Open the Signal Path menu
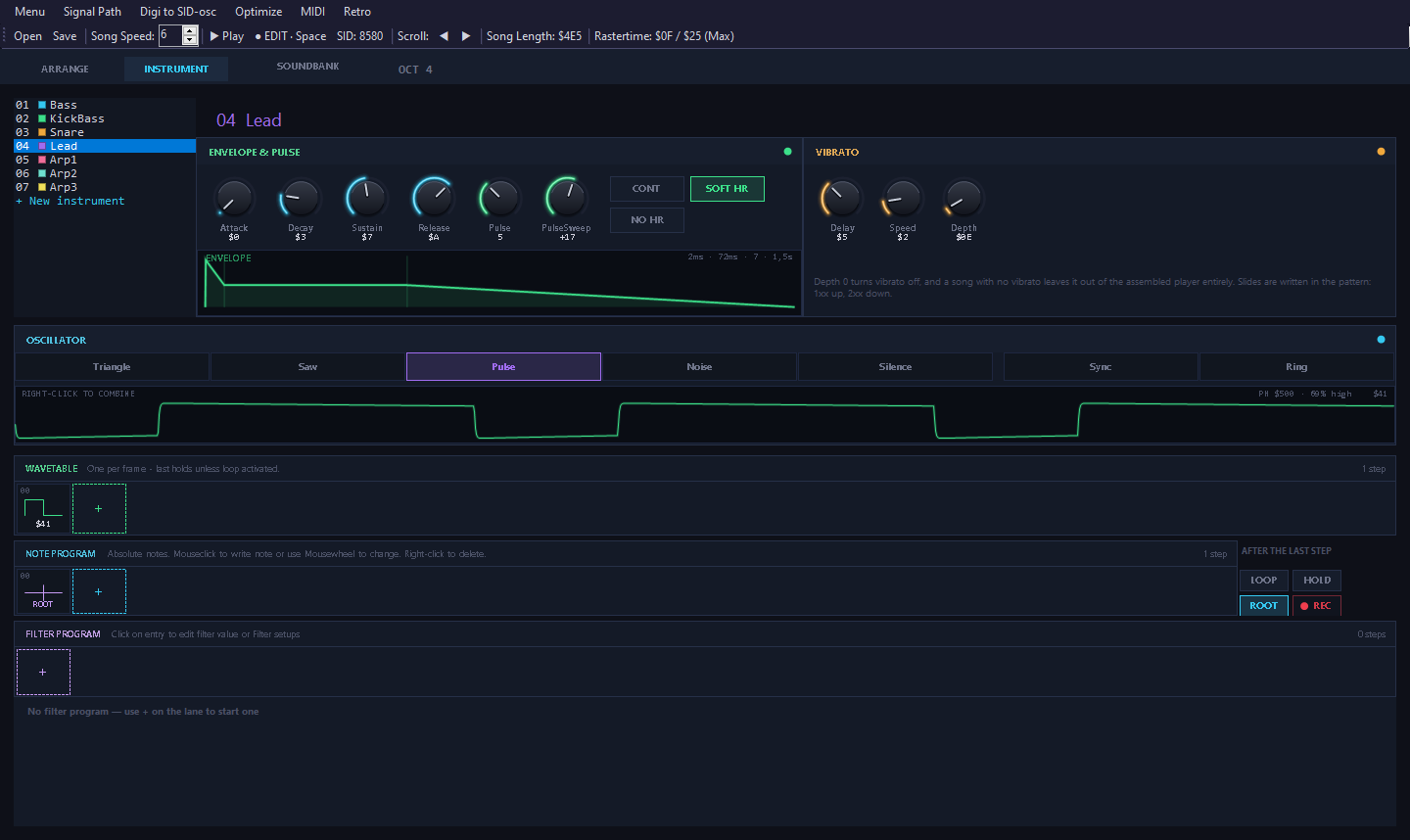 click(92, 12)
